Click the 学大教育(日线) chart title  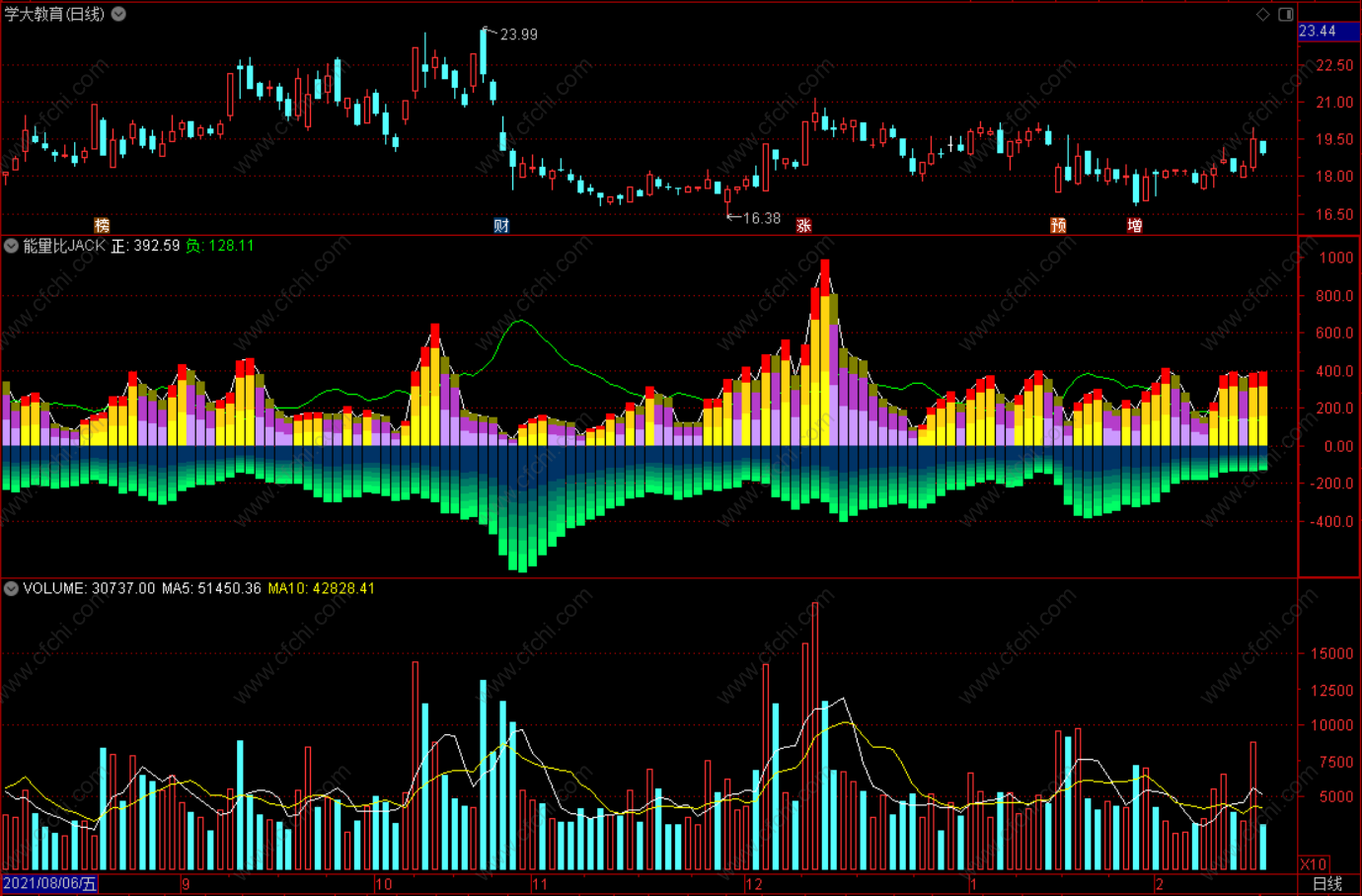(54, 14)
